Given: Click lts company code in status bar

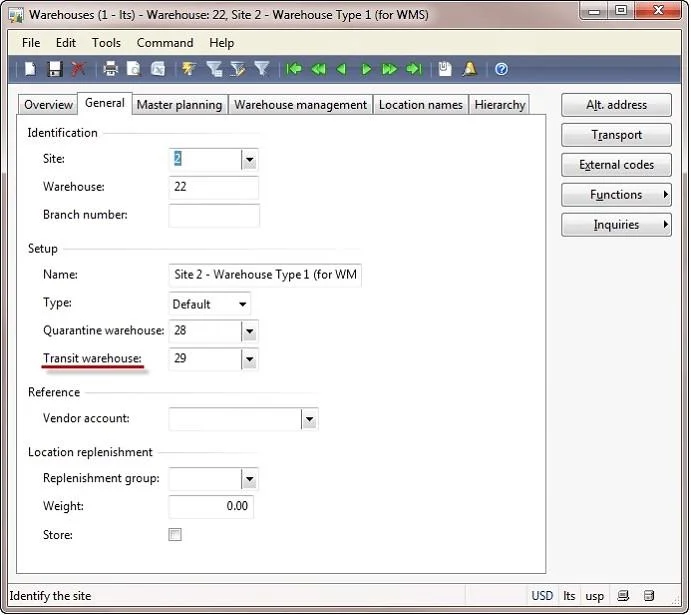Looking at the screenshot, I should 569,596.
